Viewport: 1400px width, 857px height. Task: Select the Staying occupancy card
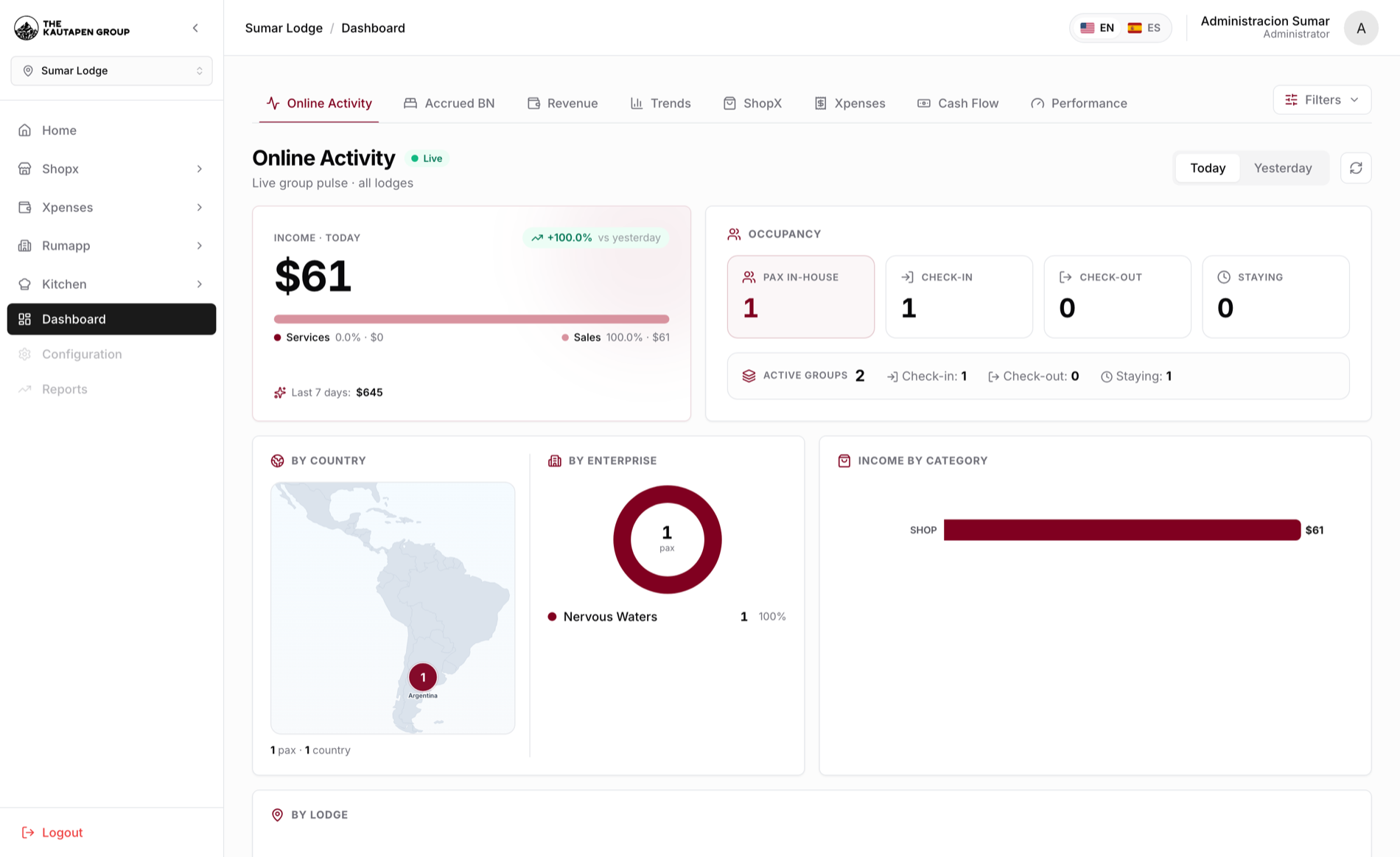pos(1276,297)
